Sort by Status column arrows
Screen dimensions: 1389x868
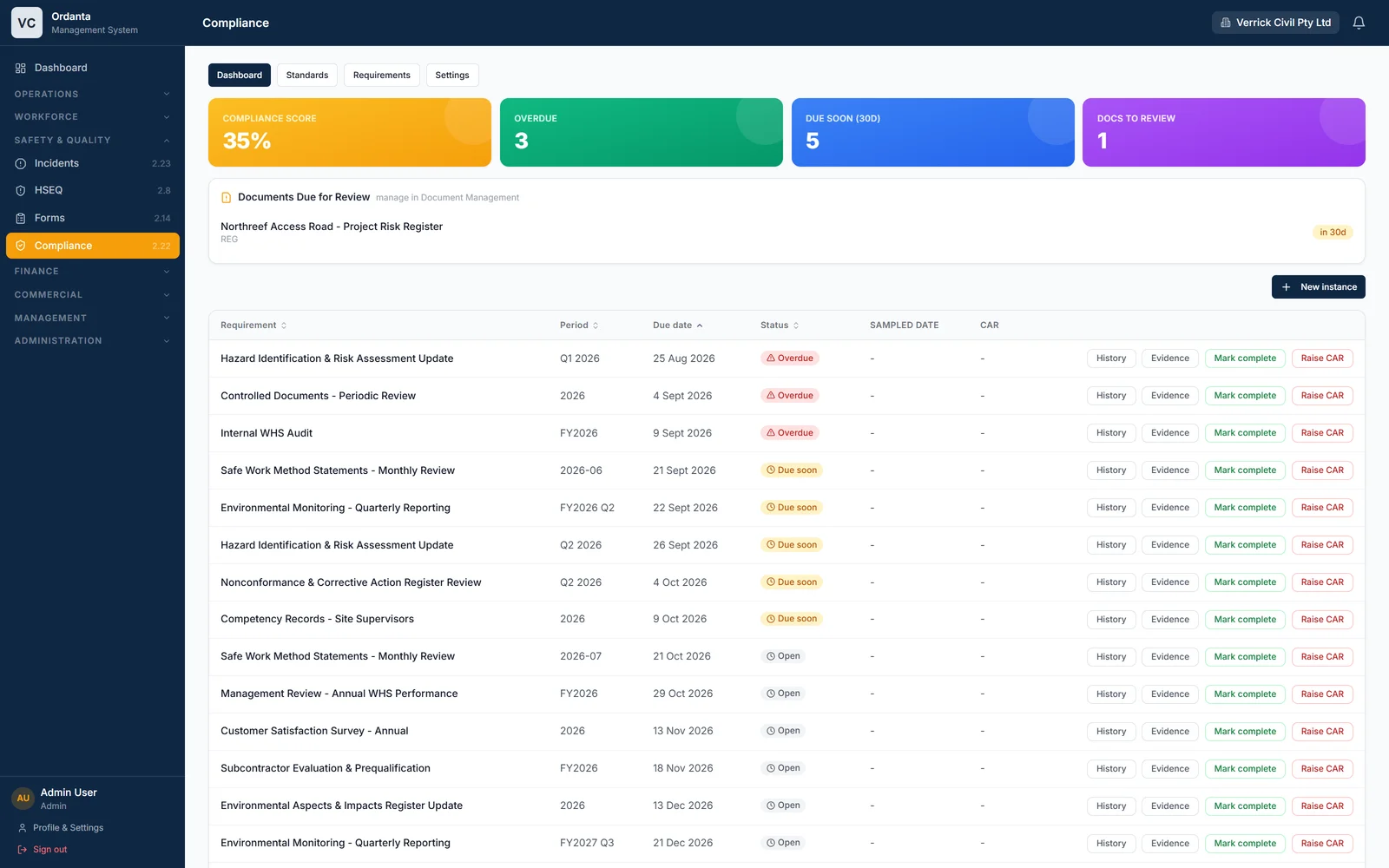(796, 325)
